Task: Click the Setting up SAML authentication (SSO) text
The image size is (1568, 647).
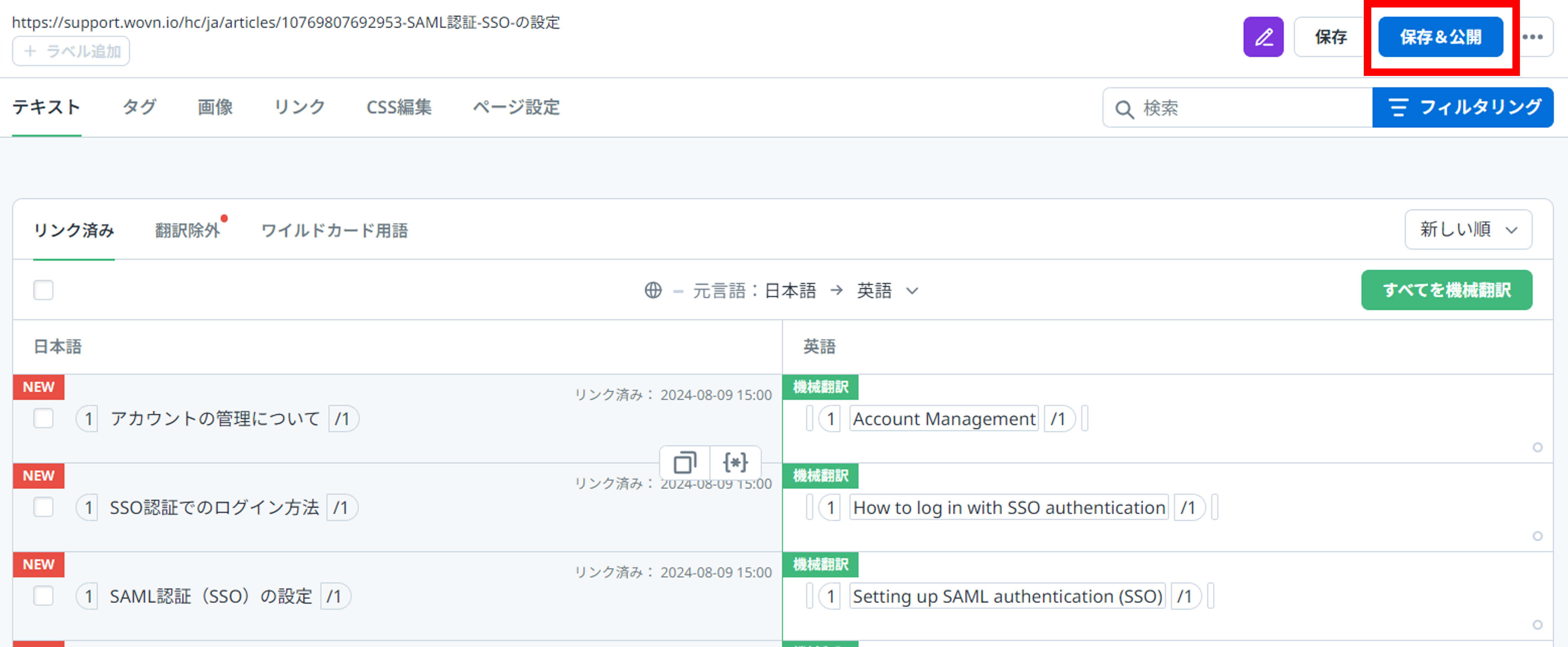Action: tap(1007, 596)
